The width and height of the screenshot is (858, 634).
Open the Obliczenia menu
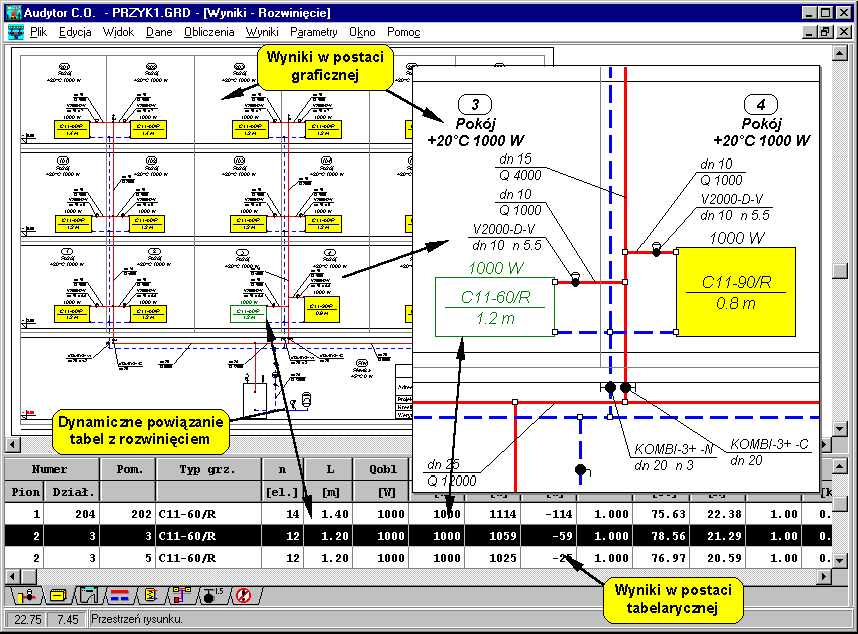(209, 32)
